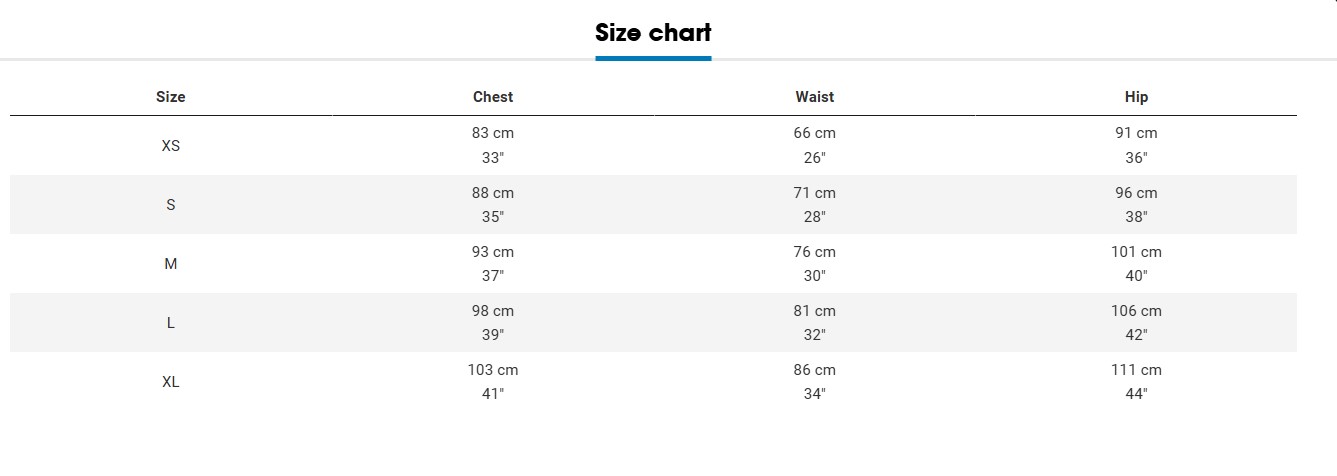Select the XS size row label

coord(171,146)
